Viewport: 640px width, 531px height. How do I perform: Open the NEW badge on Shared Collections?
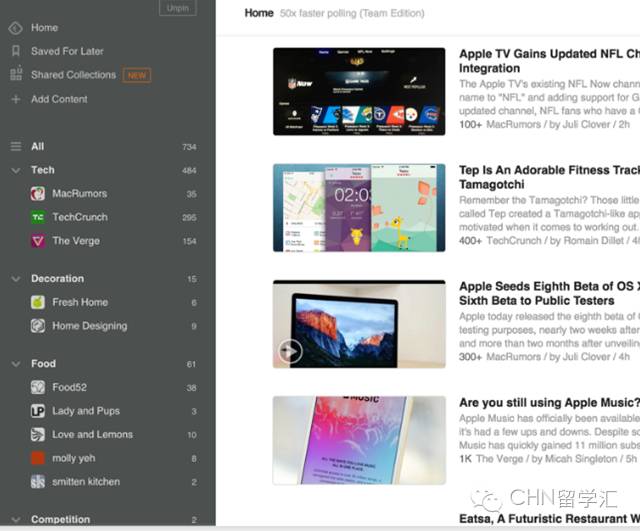(137, 75)
